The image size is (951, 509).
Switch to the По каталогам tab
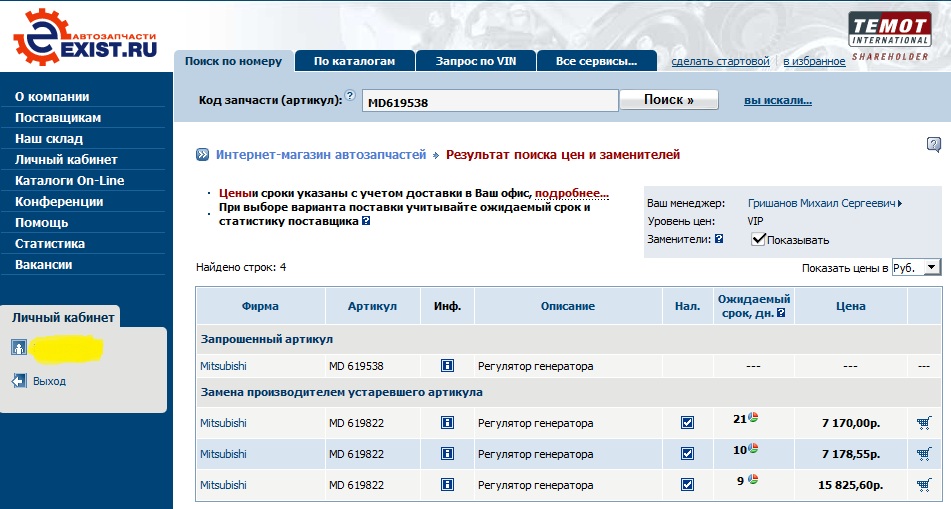[354, 61]
